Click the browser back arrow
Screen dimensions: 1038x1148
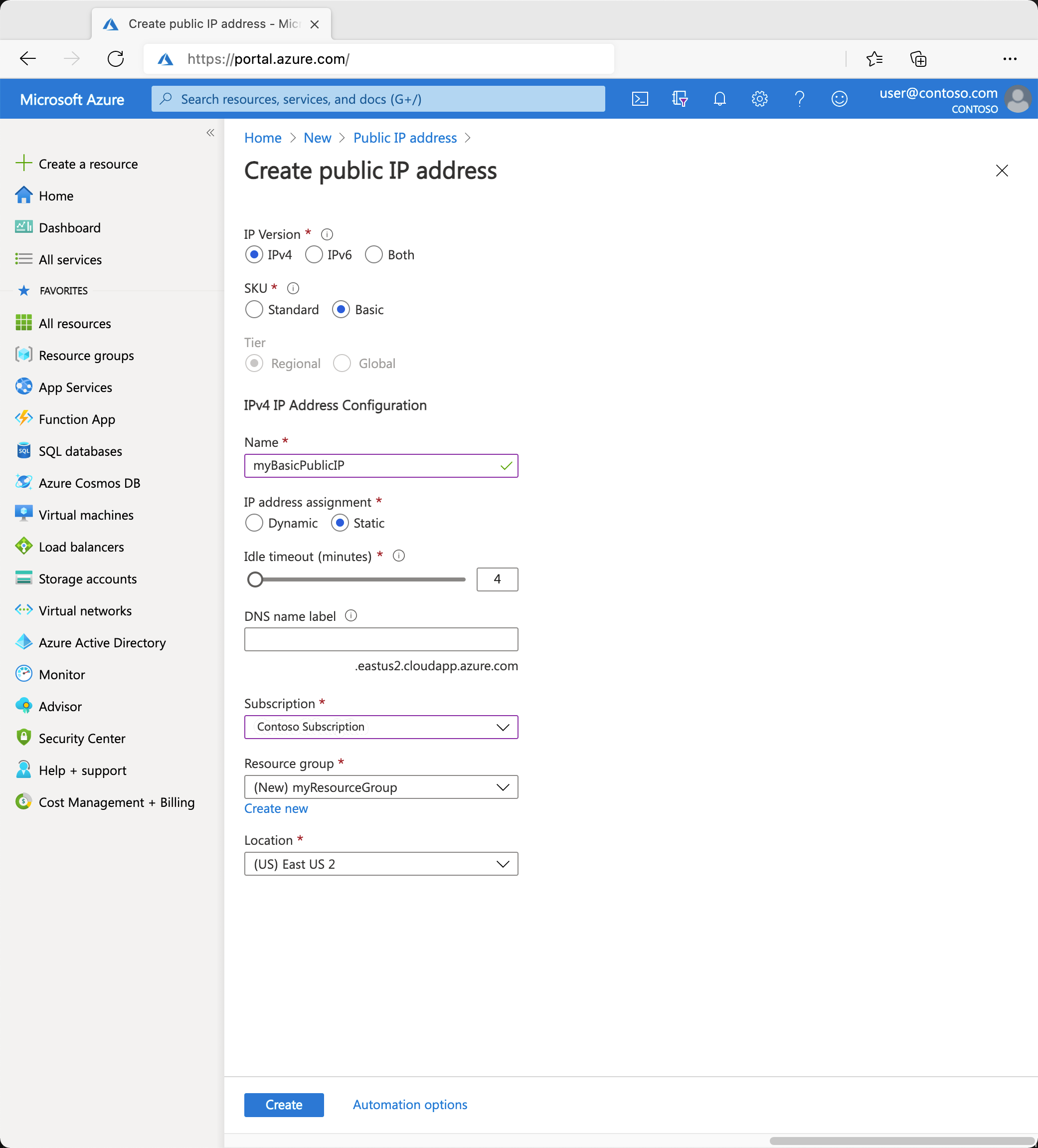coord(28,59)
